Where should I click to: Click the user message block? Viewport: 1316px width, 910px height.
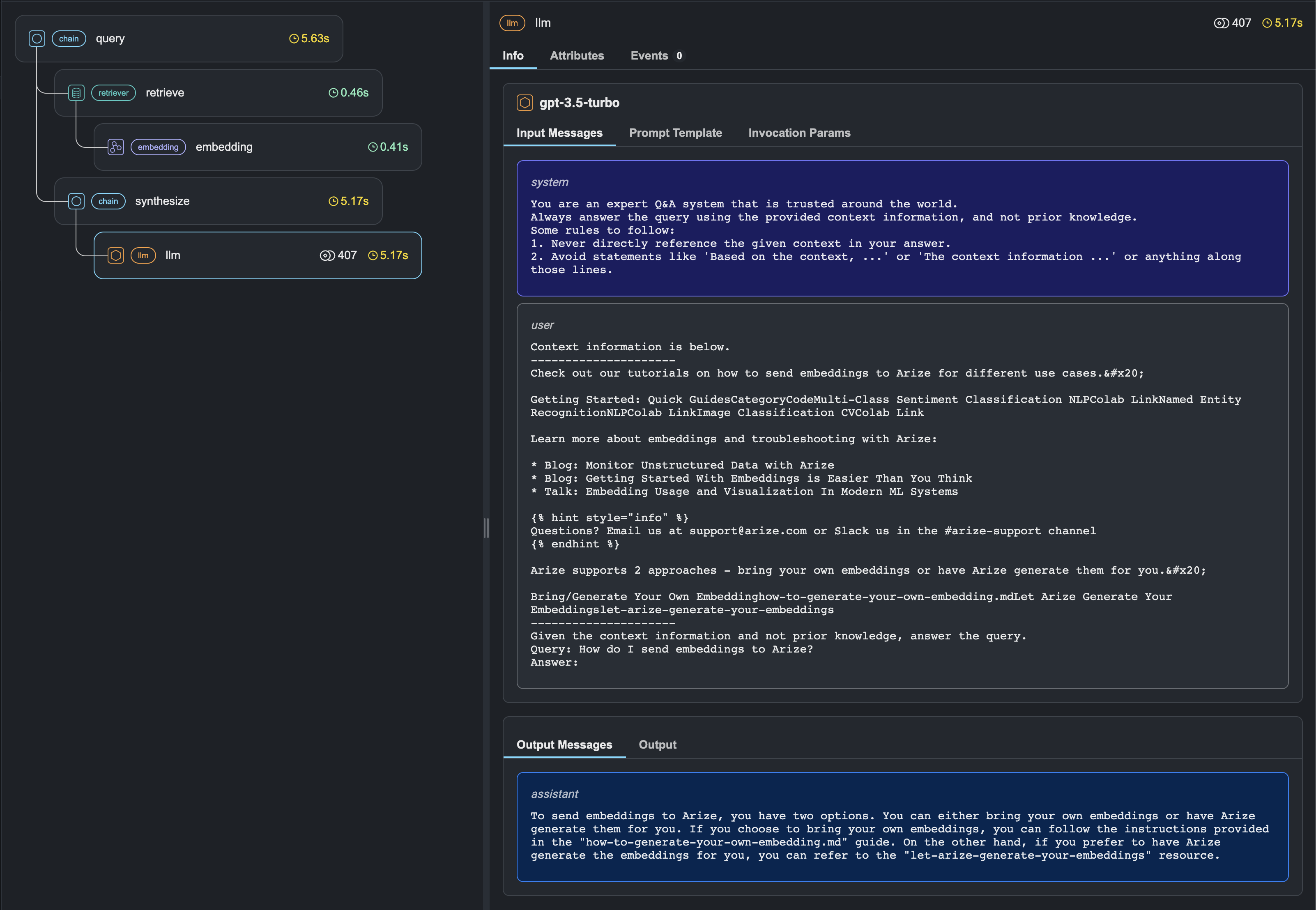click(x=903, y=496)
